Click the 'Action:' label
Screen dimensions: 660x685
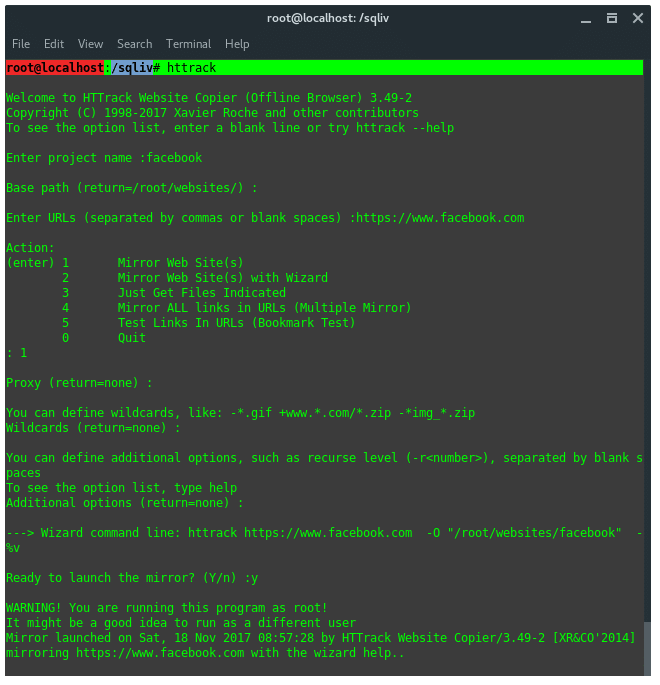[30, 248]
